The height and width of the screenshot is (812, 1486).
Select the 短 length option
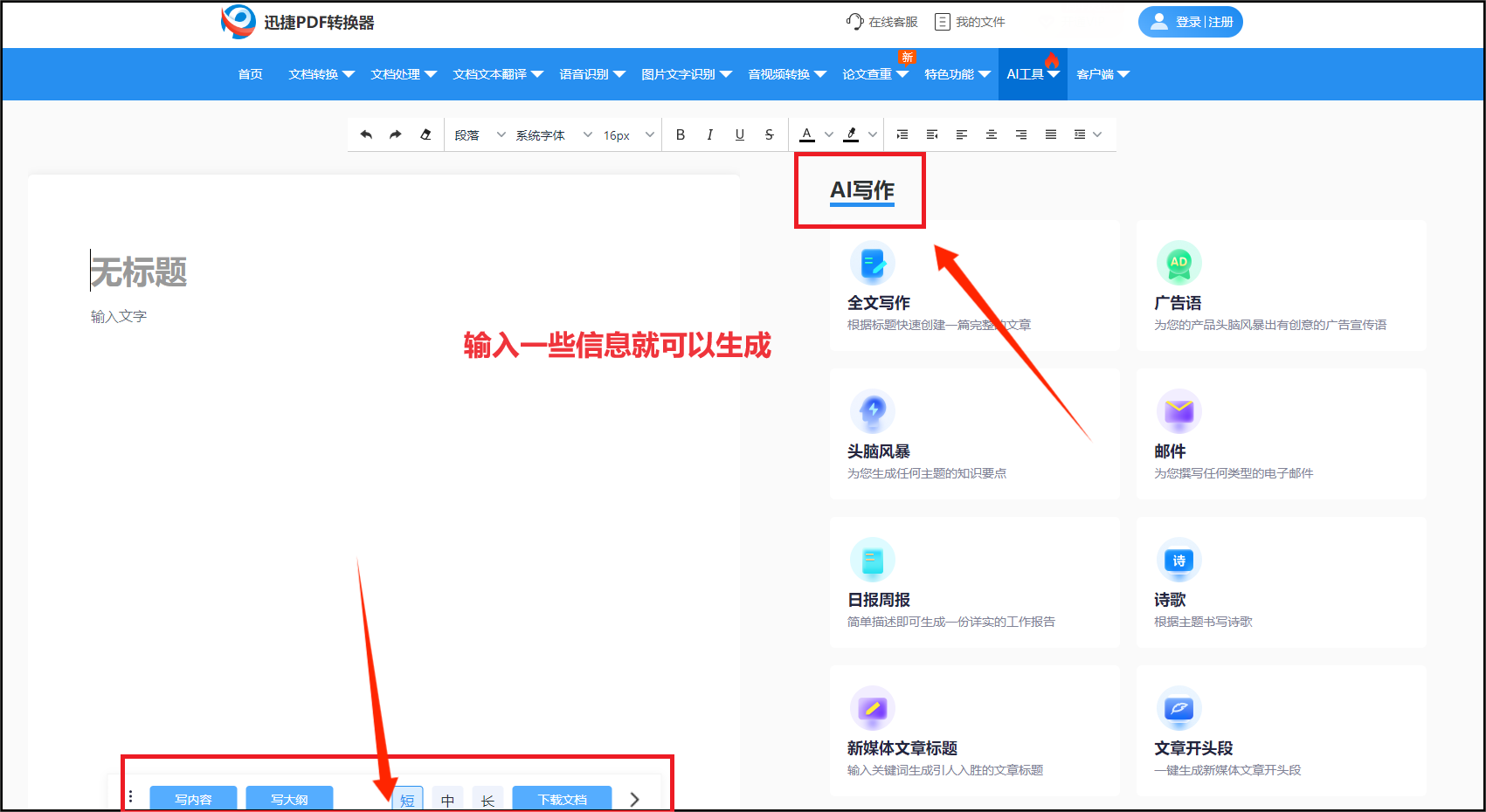coord(407,799)
